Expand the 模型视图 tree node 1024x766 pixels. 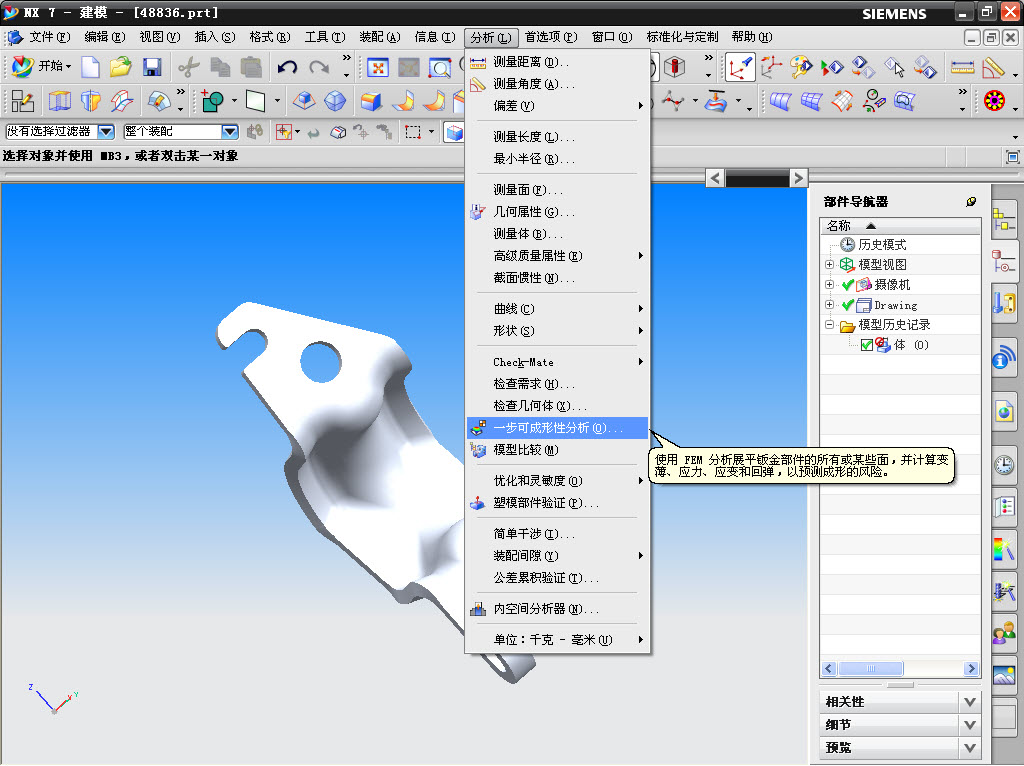829,264
